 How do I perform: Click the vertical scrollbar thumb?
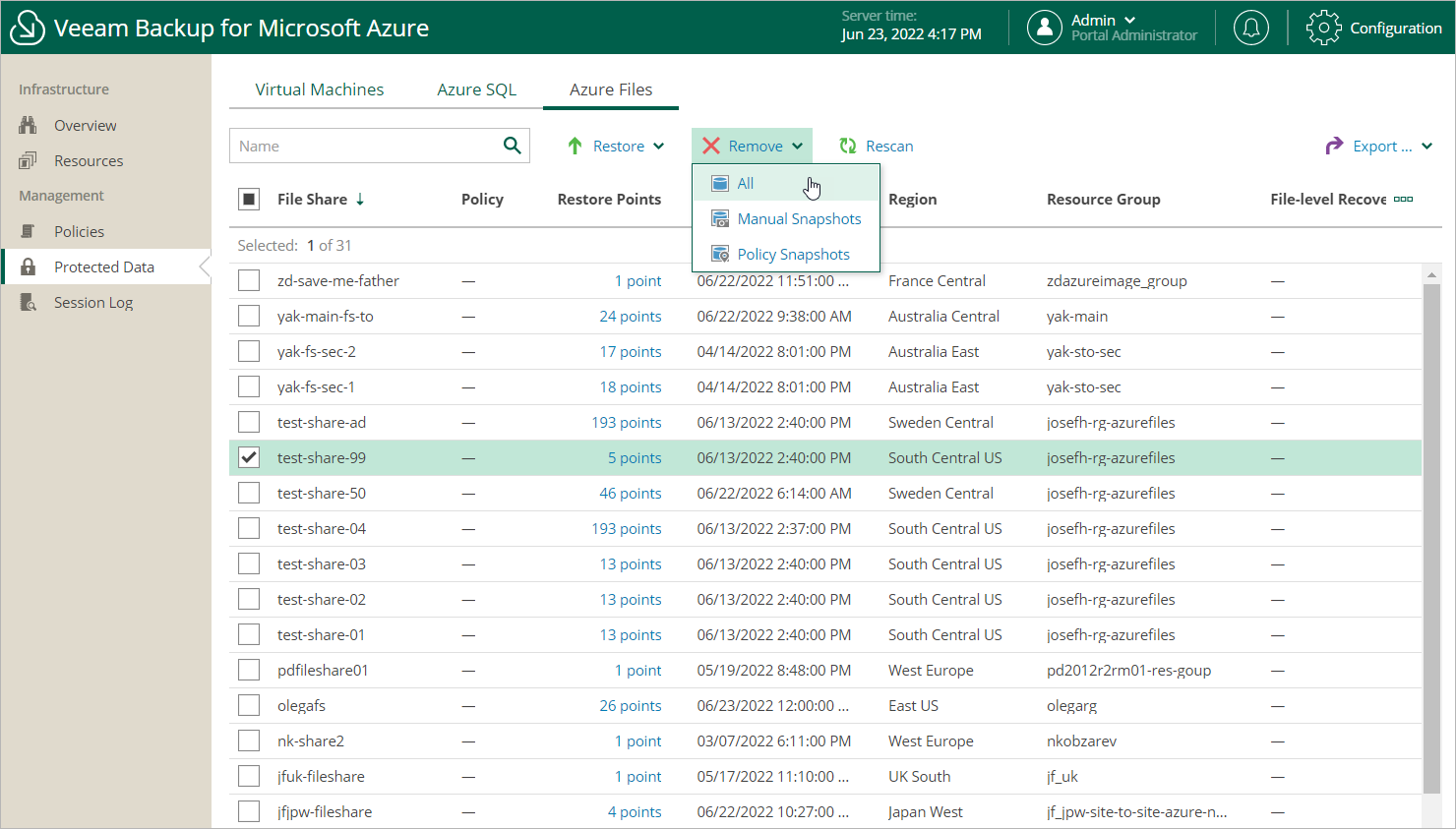(1431, 538)
